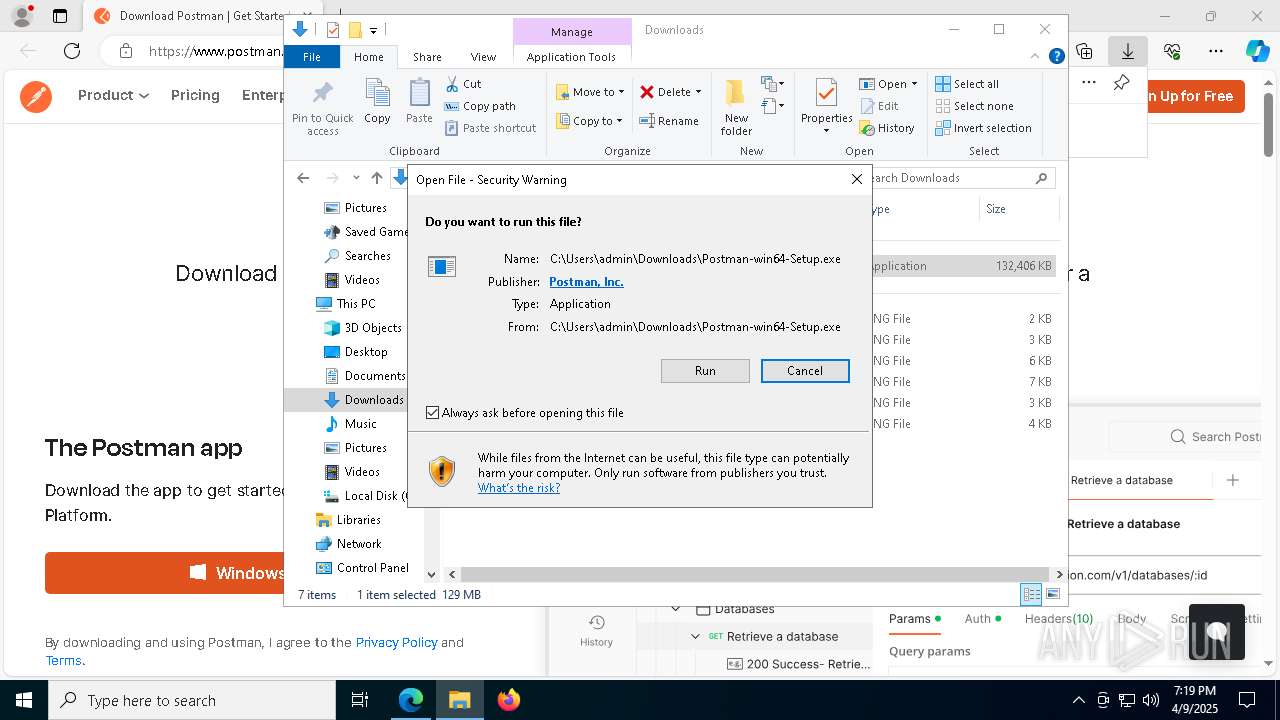Switch to large icons view layout
Viewport: 1280px width, 720px height.
click(x=1052, y=594)
